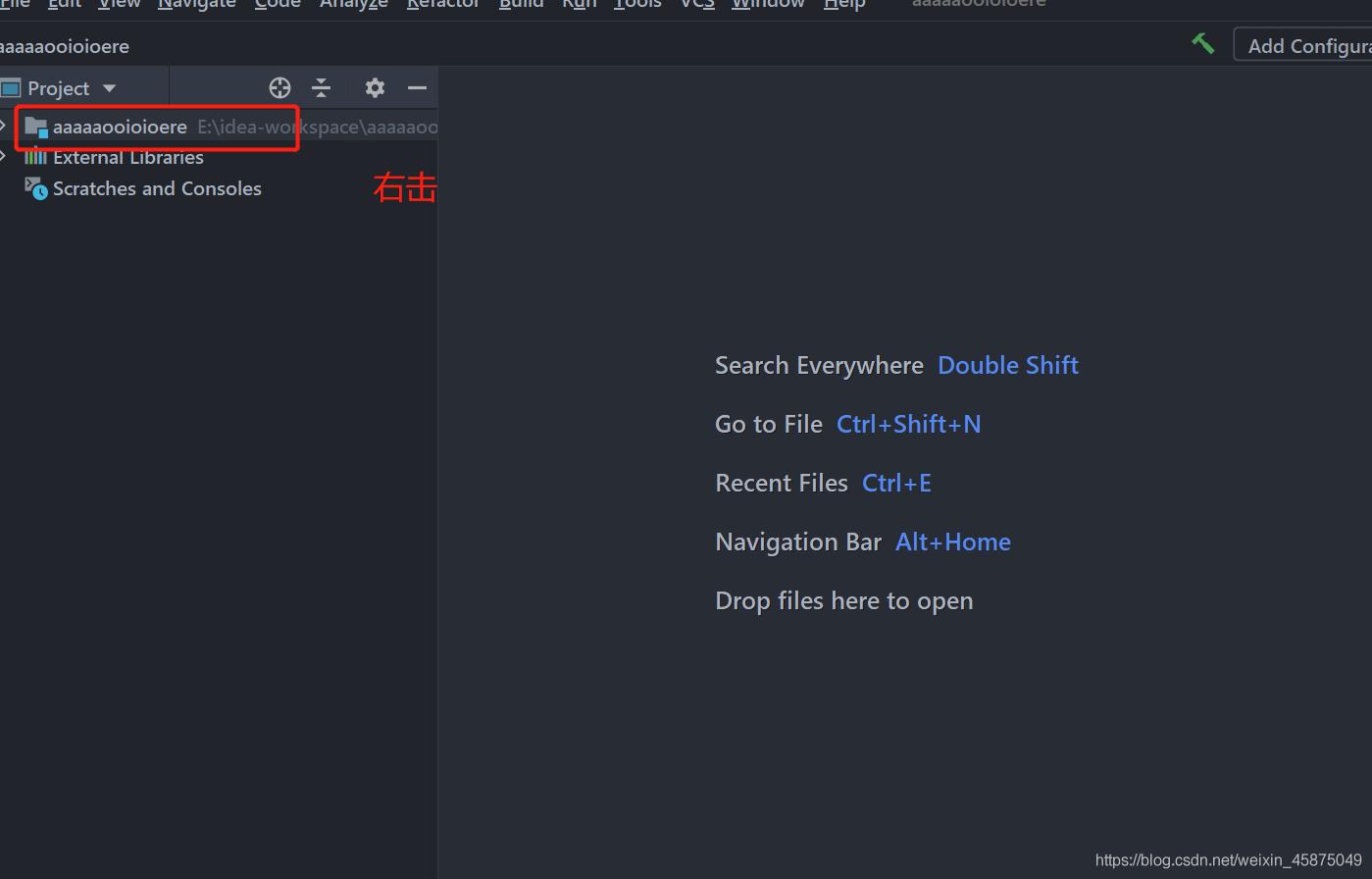This screenshot has height=879, width=1372.
Task: Click aaaaaooioioere in the navigation breadcrumb
Action: pyautogui.click(x=65, y=46)
